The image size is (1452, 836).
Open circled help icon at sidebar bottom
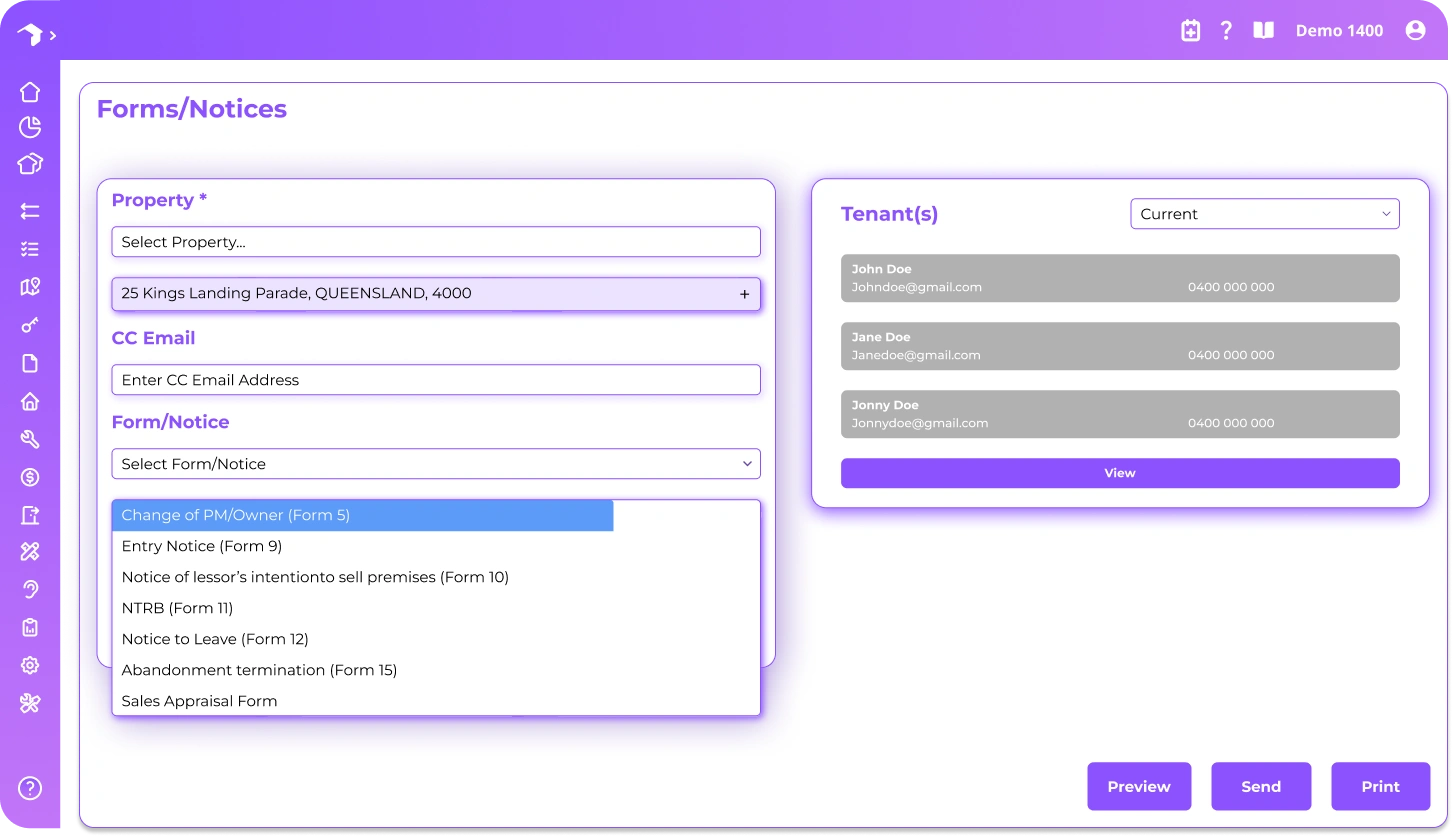pyautogui.click(x=30, y=788)
